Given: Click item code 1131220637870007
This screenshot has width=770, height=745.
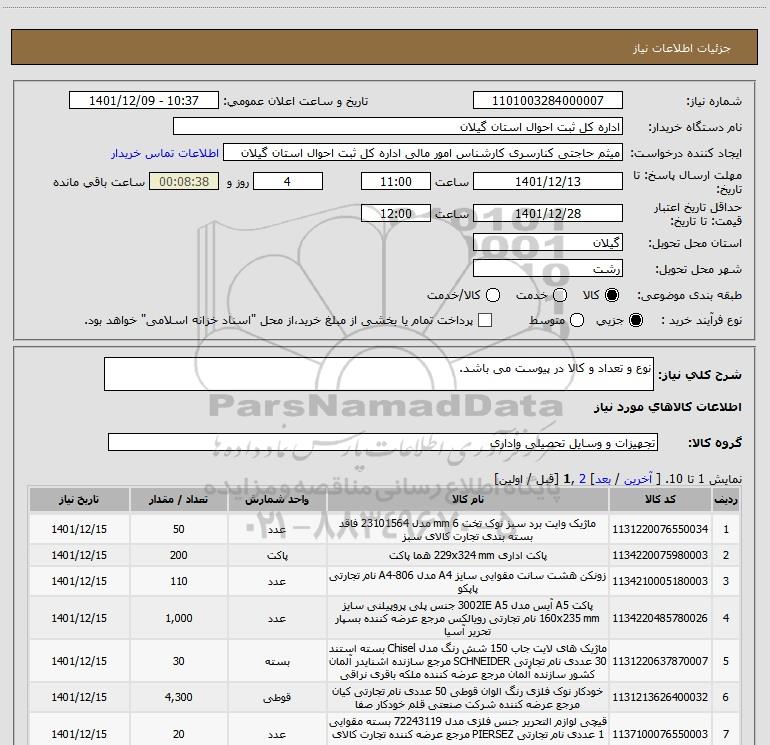Looking at the screenshot, I should coord(660,661).
